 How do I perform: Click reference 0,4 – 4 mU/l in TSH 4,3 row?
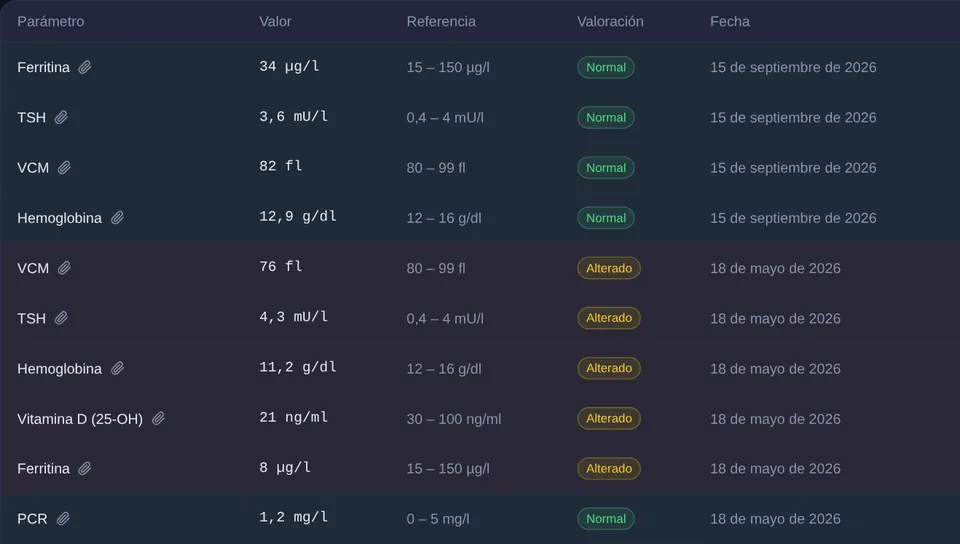click(445, 319)
